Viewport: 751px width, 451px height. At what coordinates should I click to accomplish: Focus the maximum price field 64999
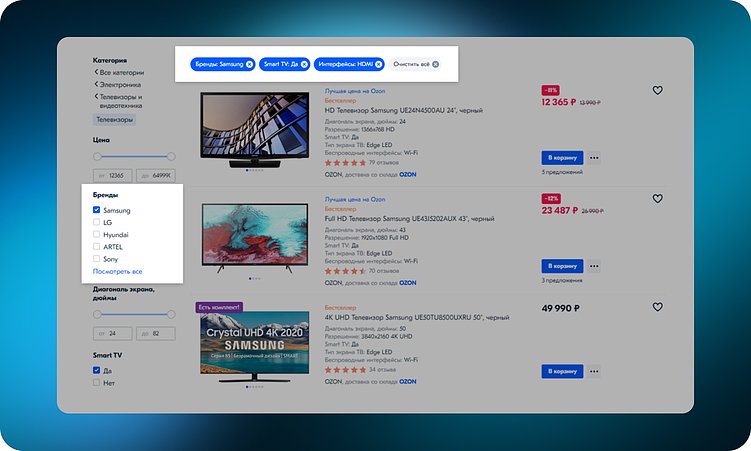(x=156, y=176)
